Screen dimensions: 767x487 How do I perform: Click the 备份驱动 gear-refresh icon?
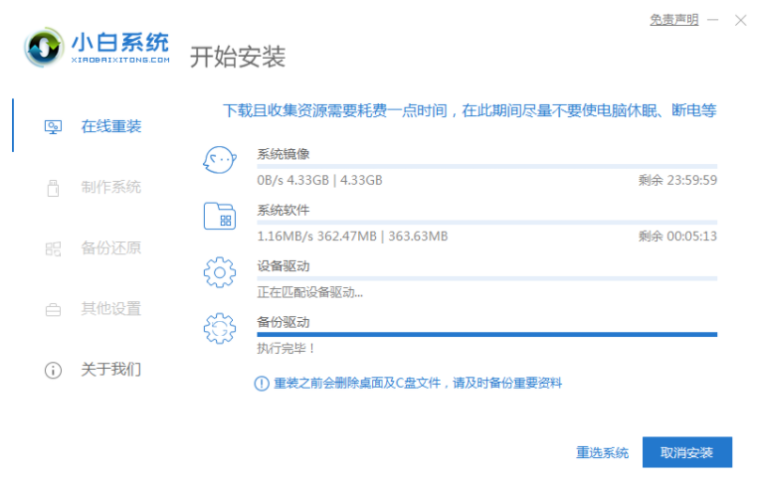click(219, 328)
